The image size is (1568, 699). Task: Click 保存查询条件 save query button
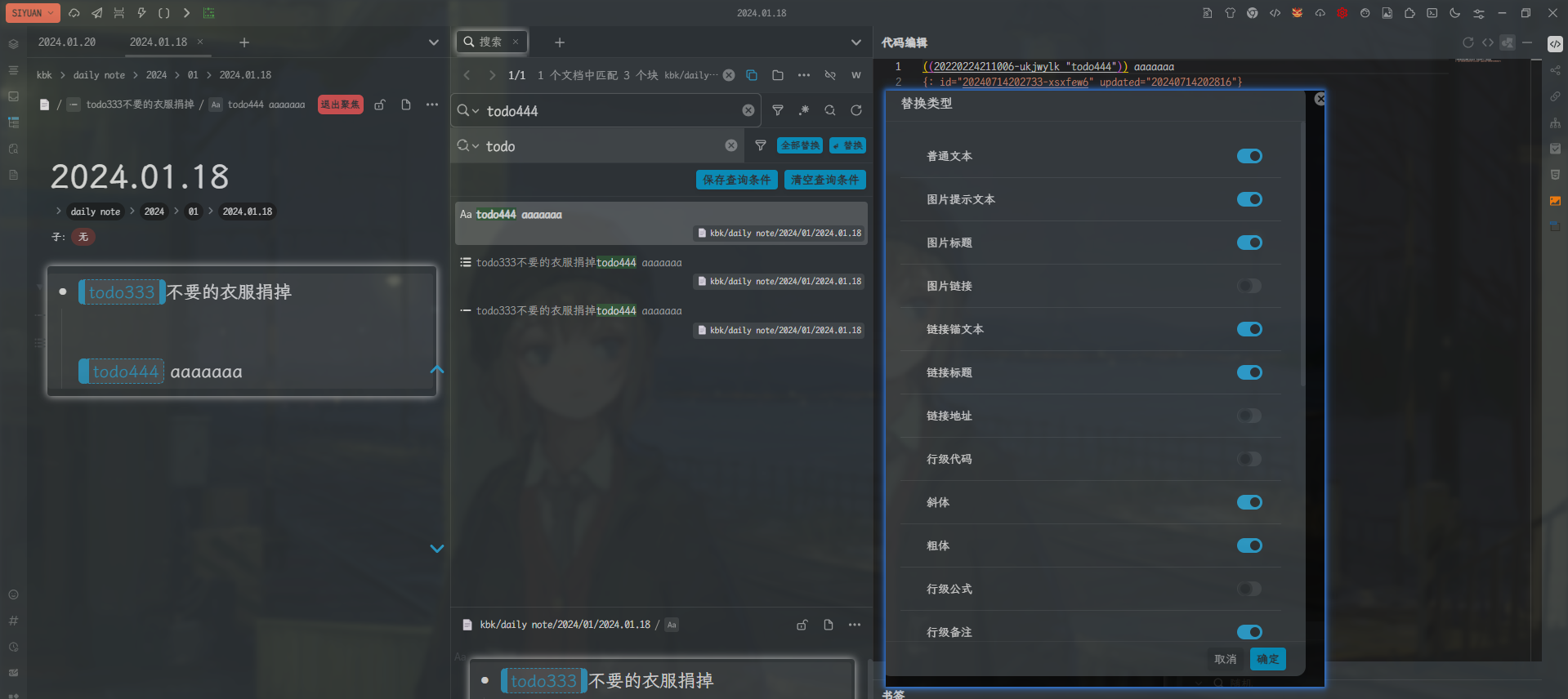point(736,180)
